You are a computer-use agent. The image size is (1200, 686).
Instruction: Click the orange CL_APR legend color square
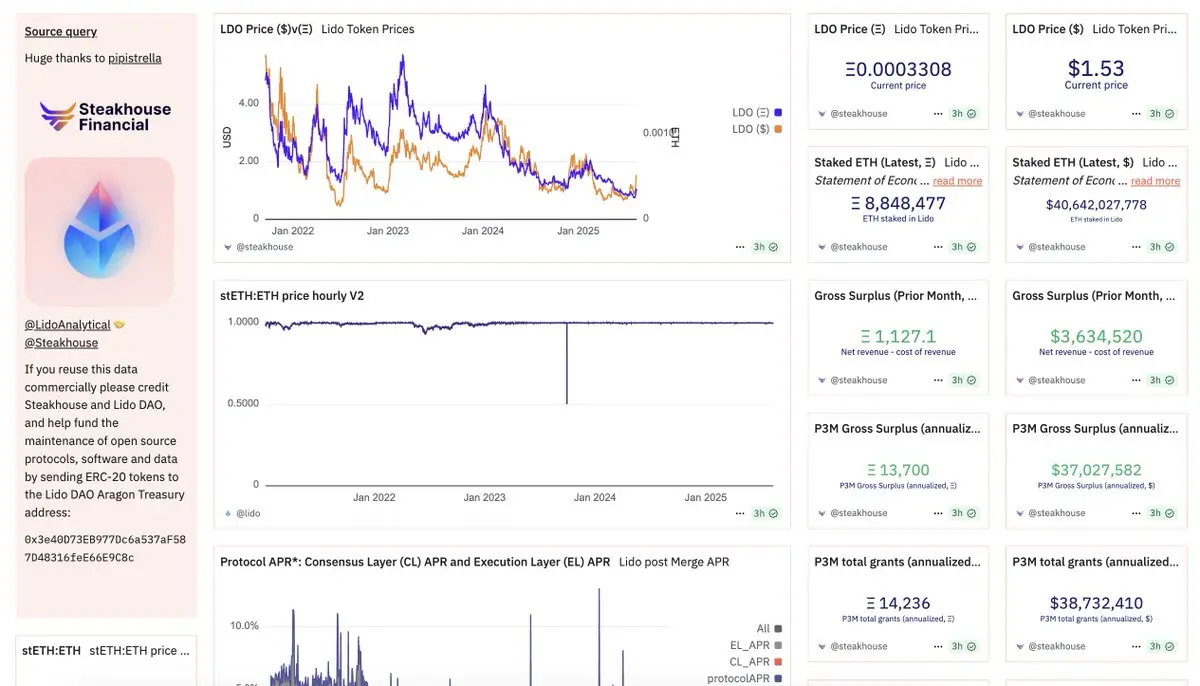(x=778, y=662)
